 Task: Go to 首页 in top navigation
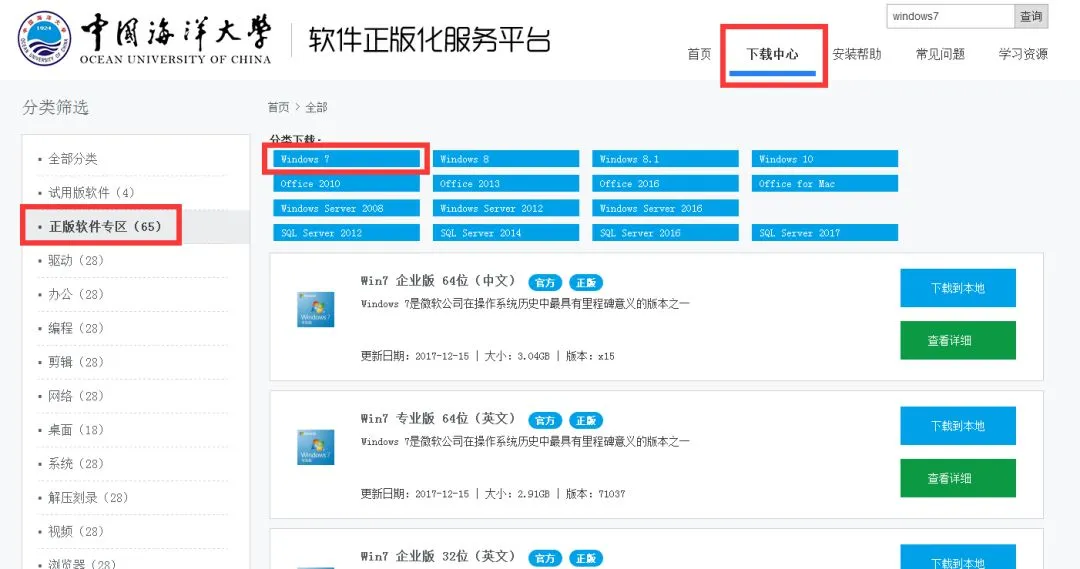699,54
